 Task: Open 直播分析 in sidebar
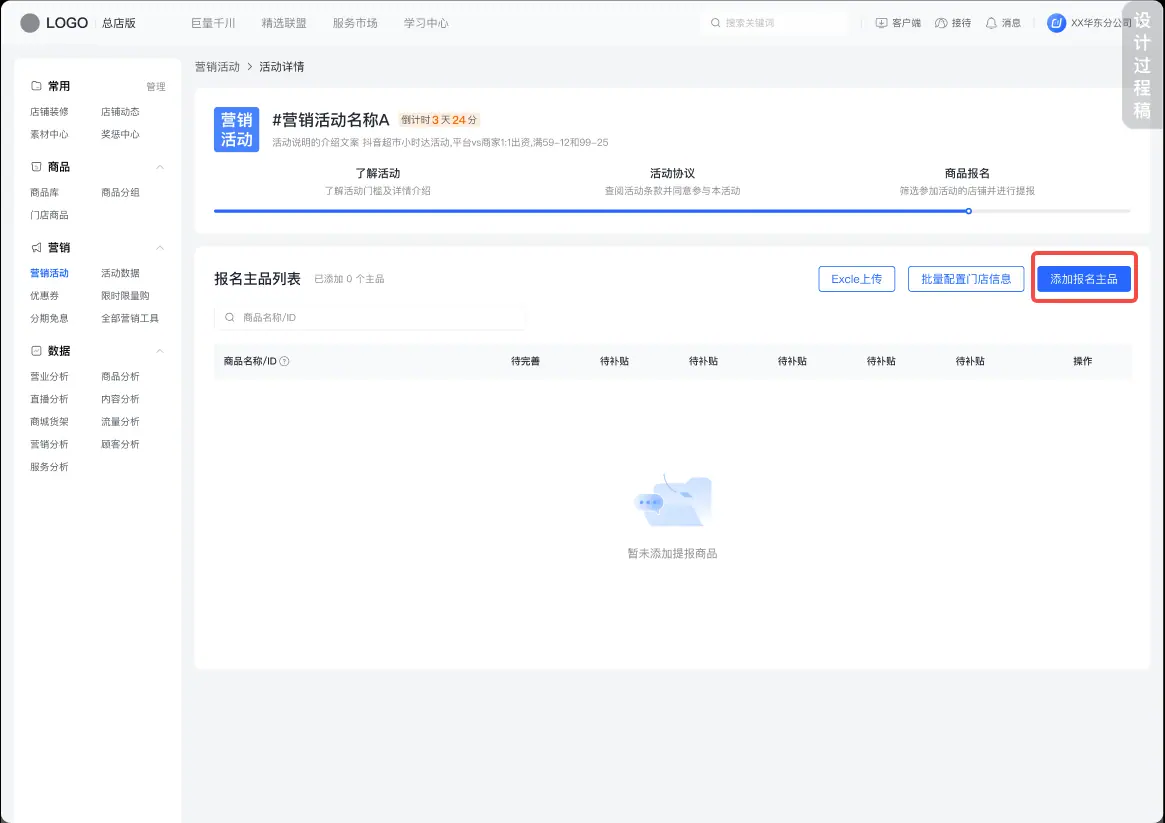click(x=49, y=399)
